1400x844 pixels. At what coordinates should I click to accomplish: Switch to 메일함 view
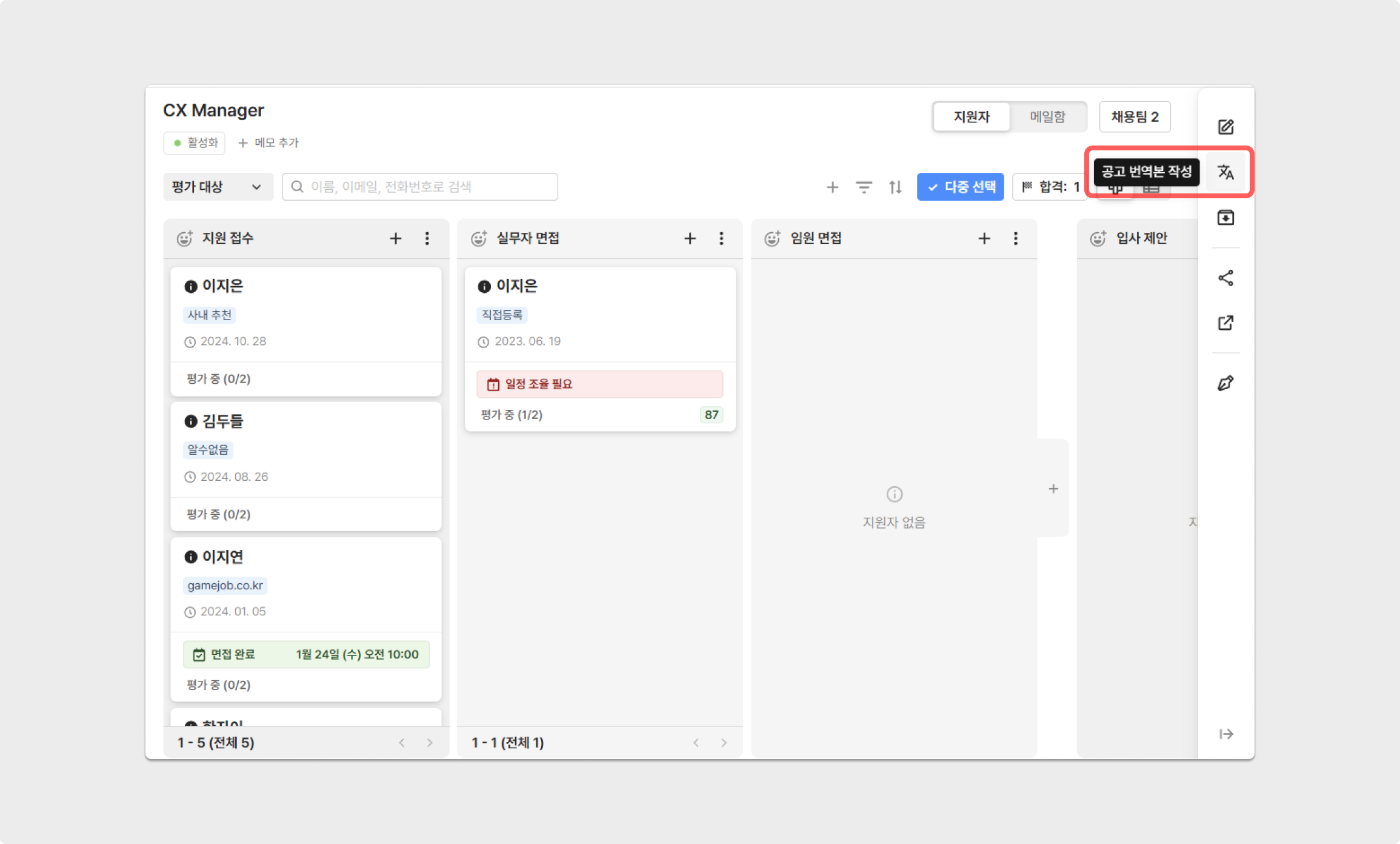pyautogui.click(x=1047, y=116)
